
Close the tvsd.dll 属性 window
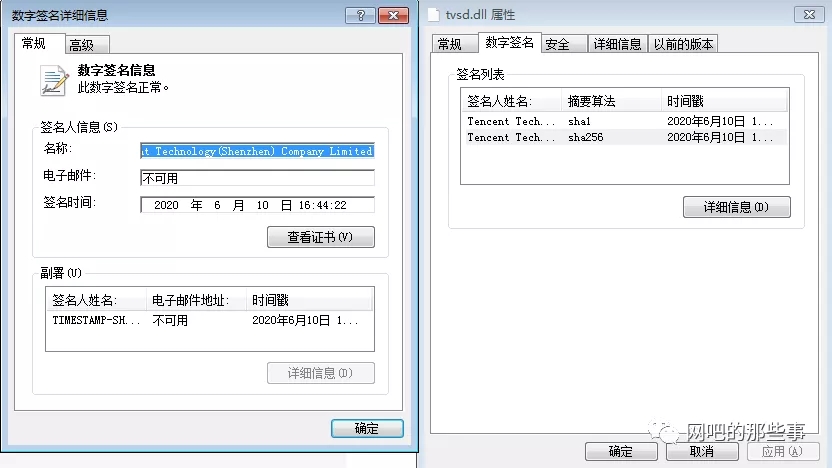(809, 15)
